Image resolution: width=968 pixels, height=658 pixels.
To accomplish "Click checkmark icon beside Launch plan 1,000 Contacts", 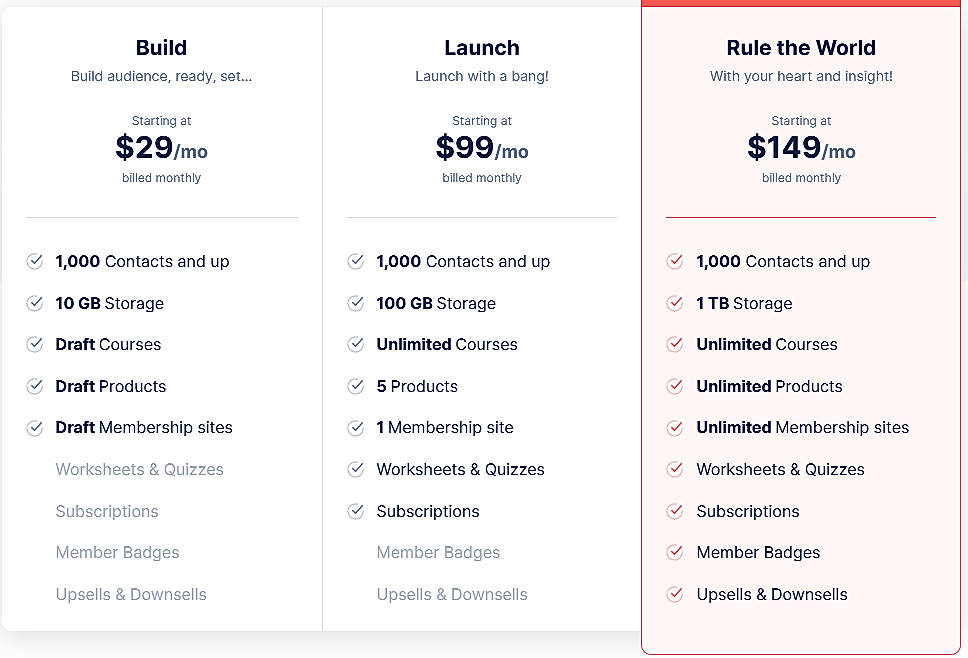I will pos(356,261).
